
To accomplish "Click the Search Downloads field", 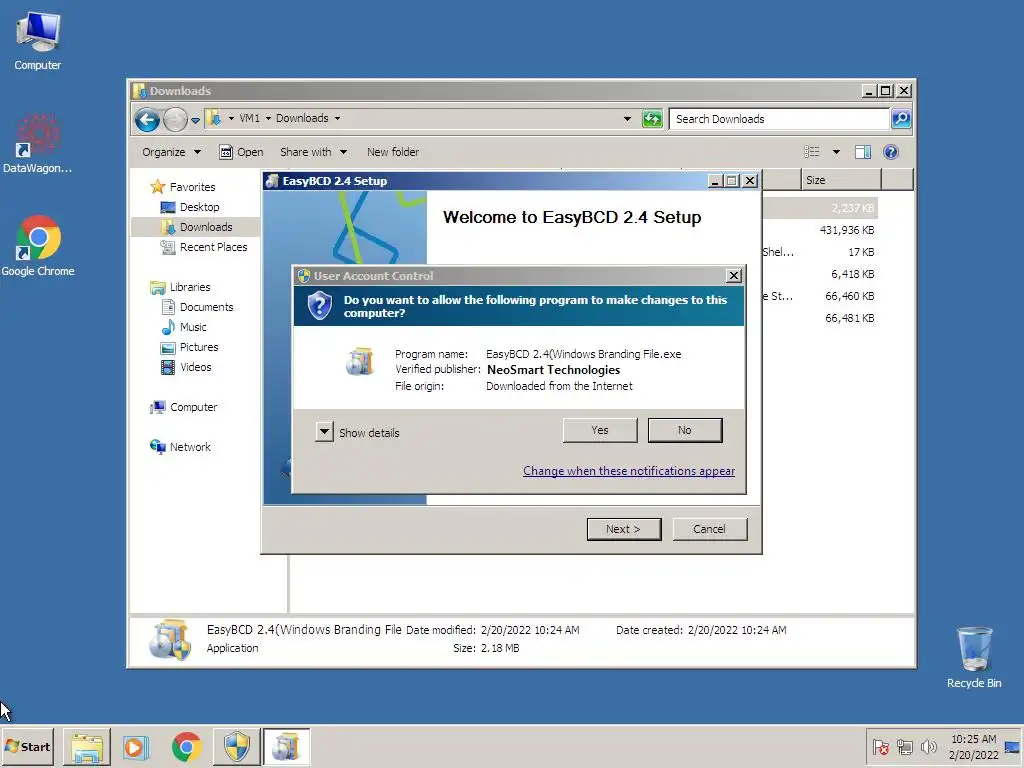I will point(780,119).
